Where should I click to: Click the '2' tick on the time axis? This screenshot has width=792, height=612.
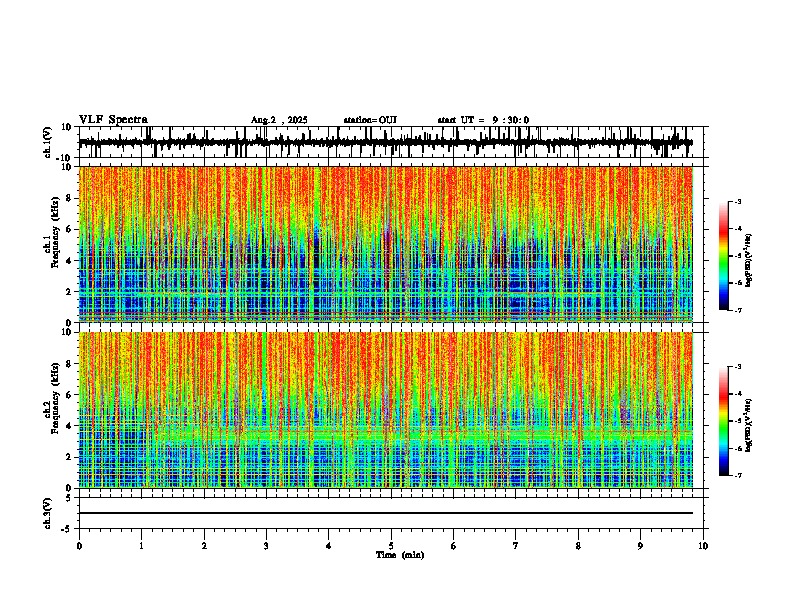point(204,546)
